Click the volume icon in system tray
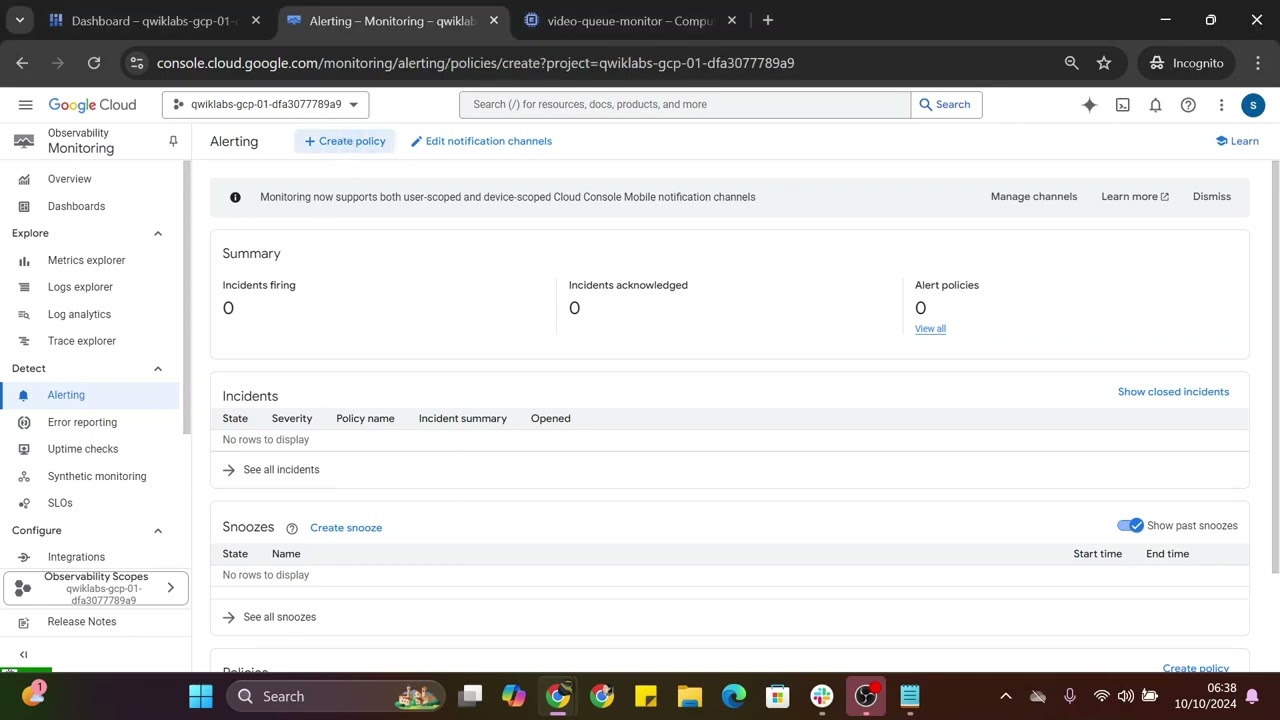Screen dimensions: 1280x720 pyautogui.click(x=1125, y=696)
